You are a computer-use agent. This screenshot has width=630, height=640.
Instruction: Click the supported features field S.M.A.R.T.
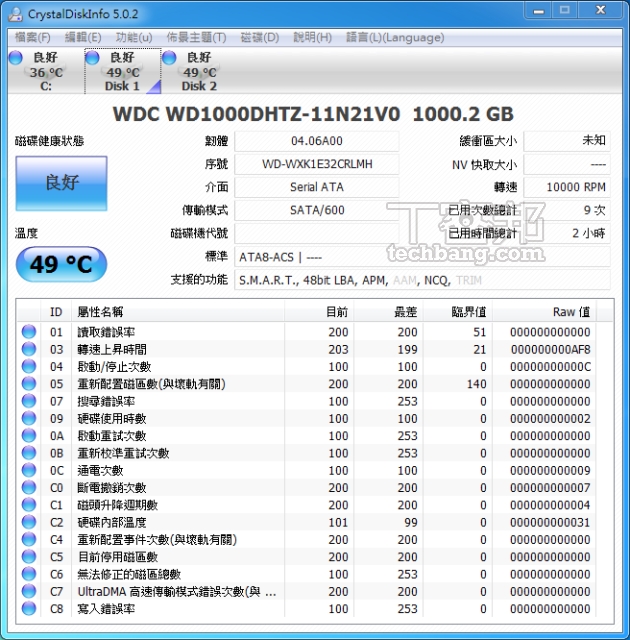point(422,280)
